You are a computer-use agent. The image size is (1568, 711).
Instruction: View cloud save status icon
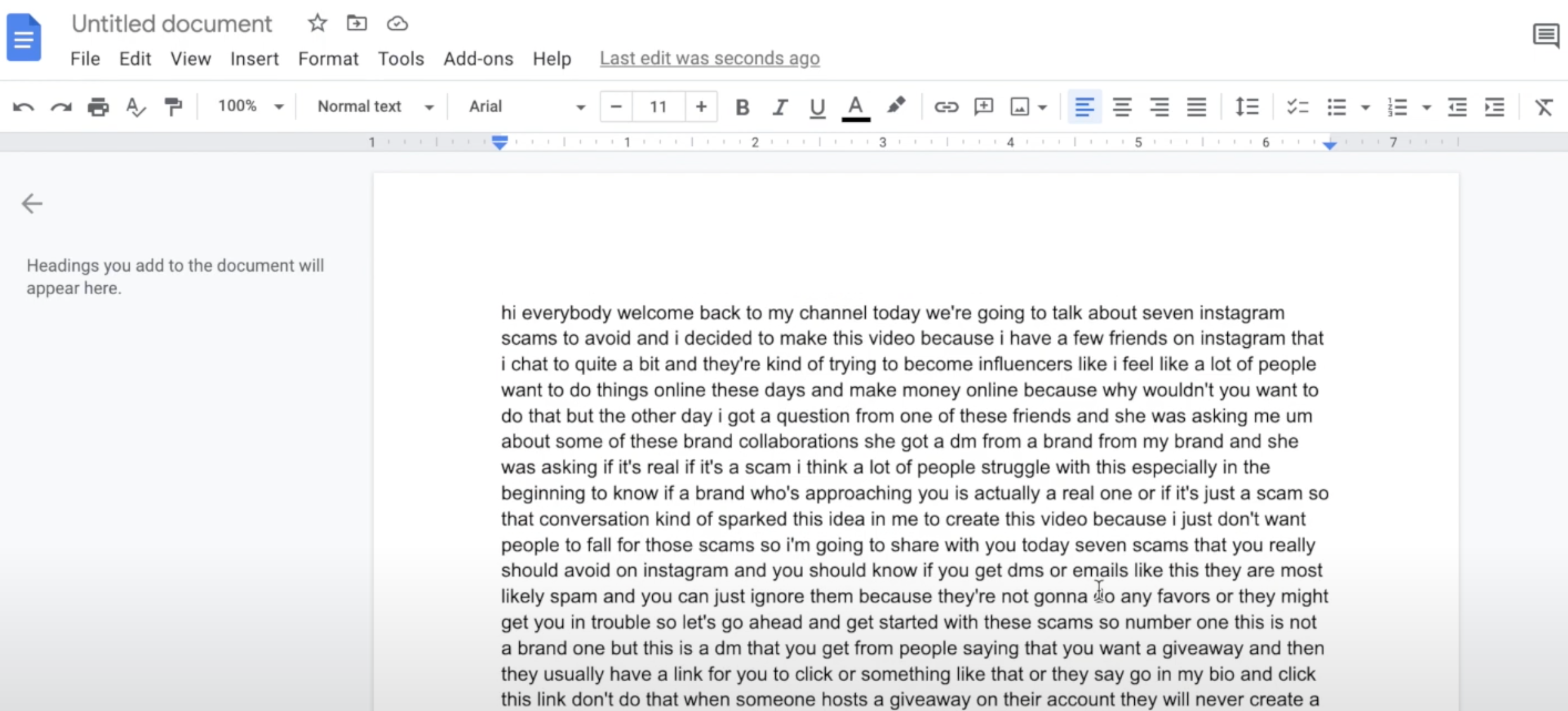[x=397, y=23]
